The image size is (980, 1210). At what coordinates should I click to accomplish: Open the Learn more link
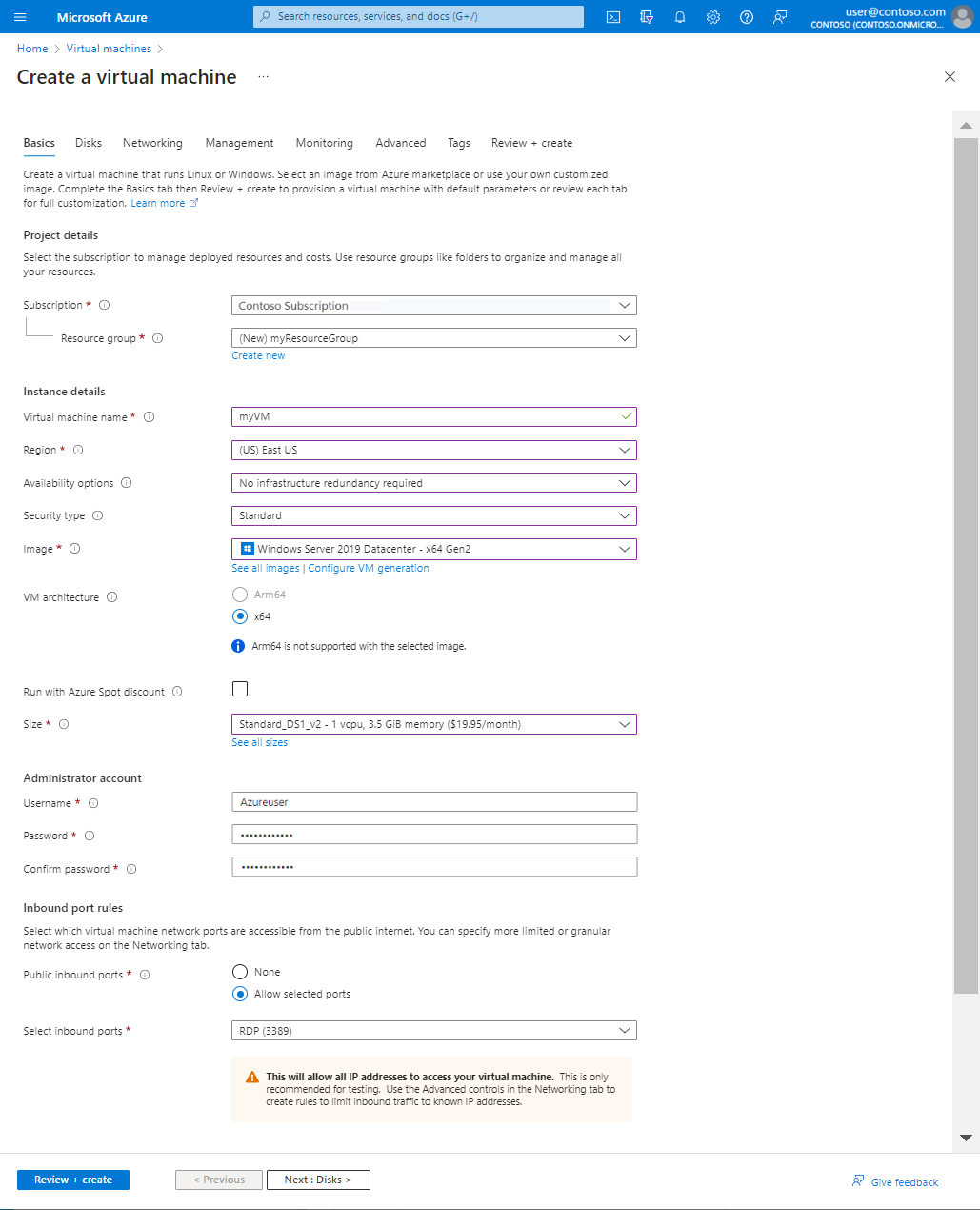point(164,203)
